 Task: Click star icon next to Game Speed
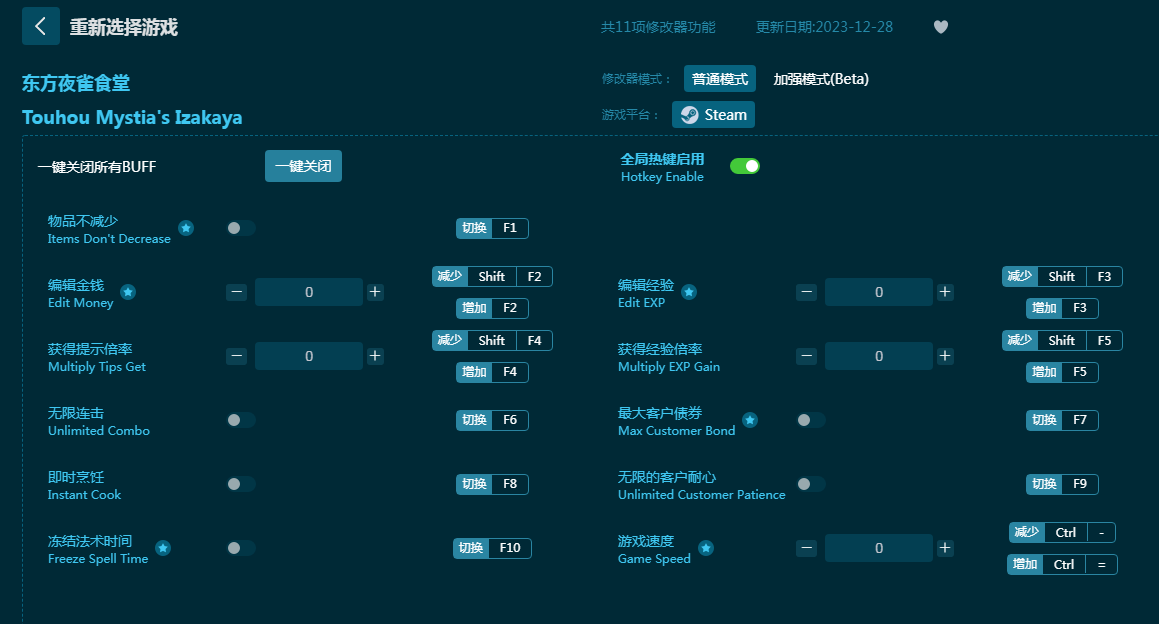(706, 548)
